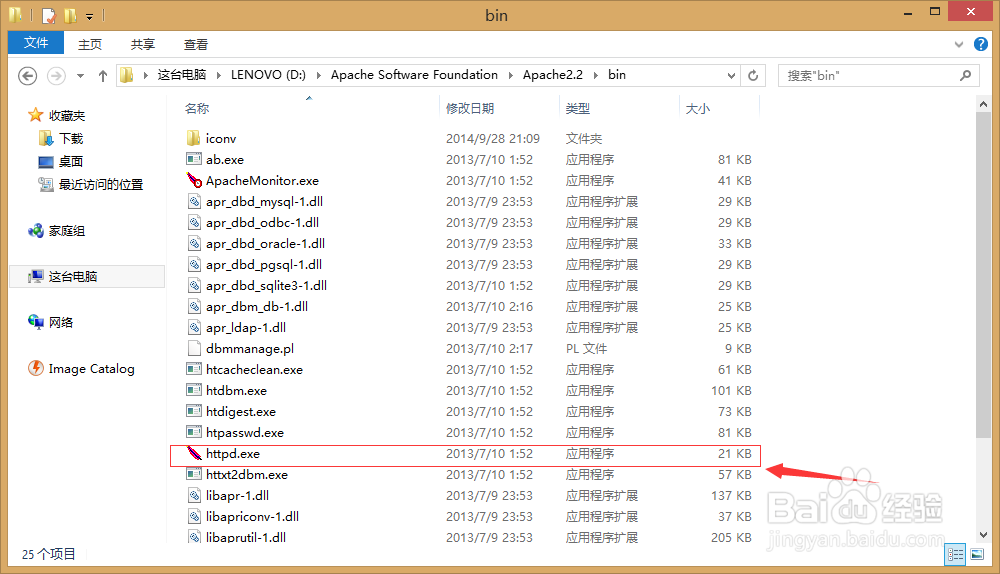Open the 文件 menu tab
1000x574 pixels.
click(36, 43)
